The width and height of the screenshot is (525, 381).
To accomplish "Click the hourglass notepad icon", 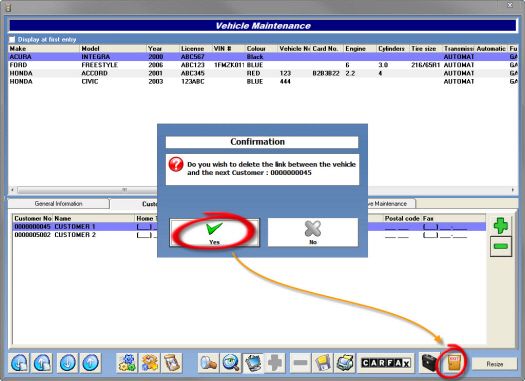I will (x=172, y=363).
